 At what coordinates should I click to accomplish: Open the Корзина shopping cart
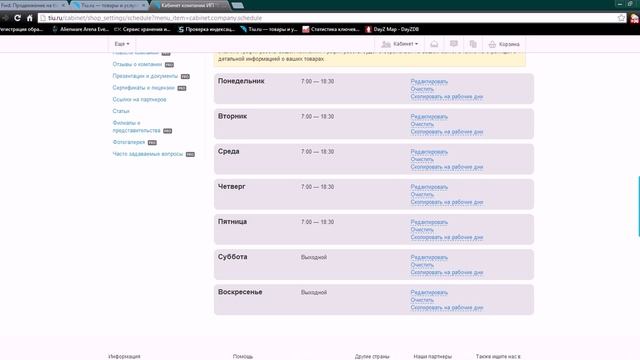pos(504,44)
